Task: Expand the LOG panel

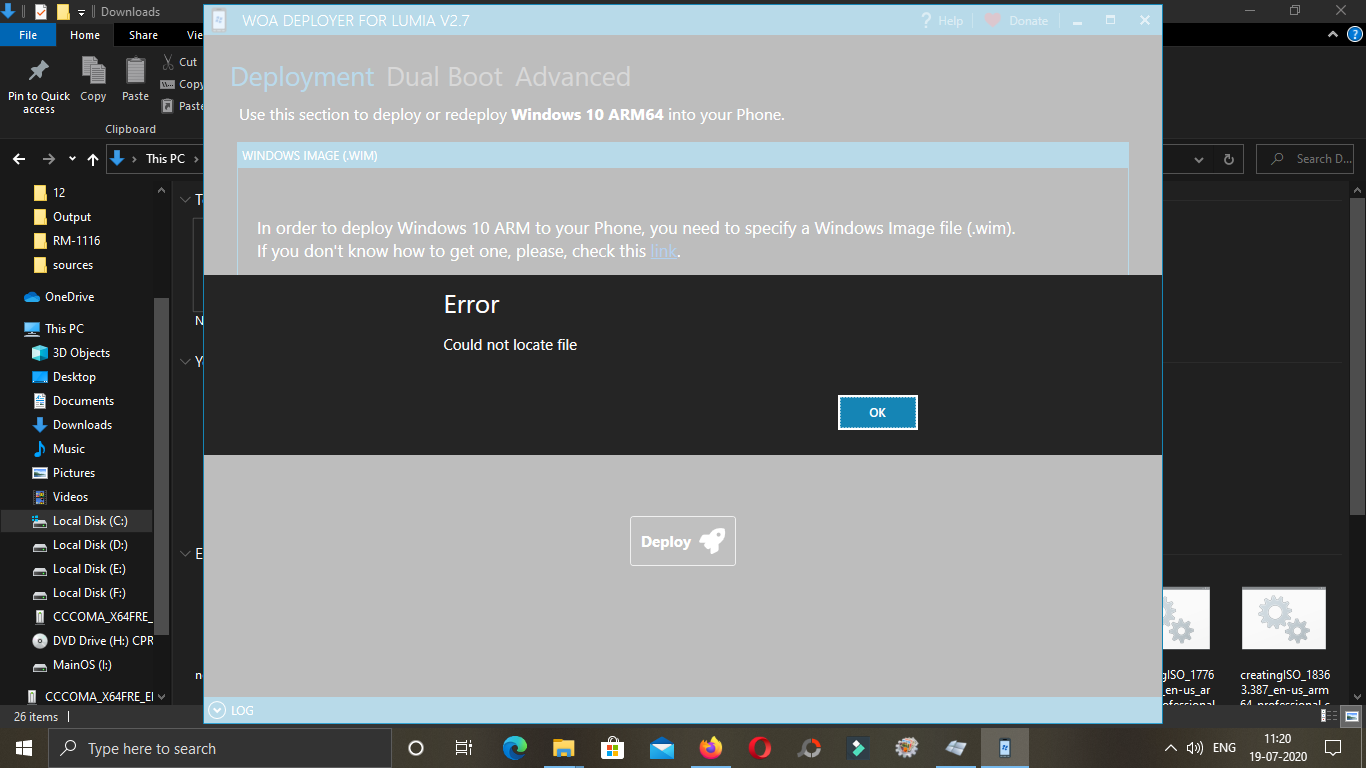Action: pos(218,710)
